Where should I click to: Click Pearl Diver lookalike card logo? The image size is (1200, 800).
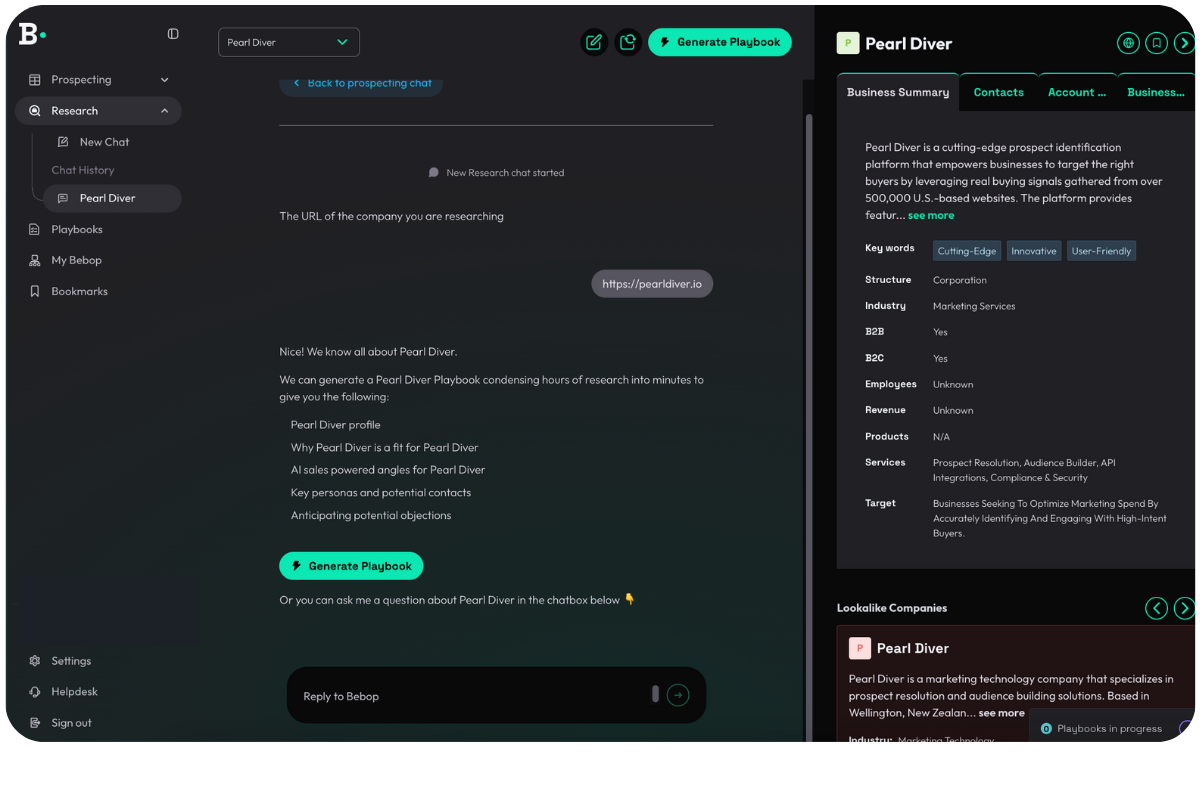[x=860, y=648]
